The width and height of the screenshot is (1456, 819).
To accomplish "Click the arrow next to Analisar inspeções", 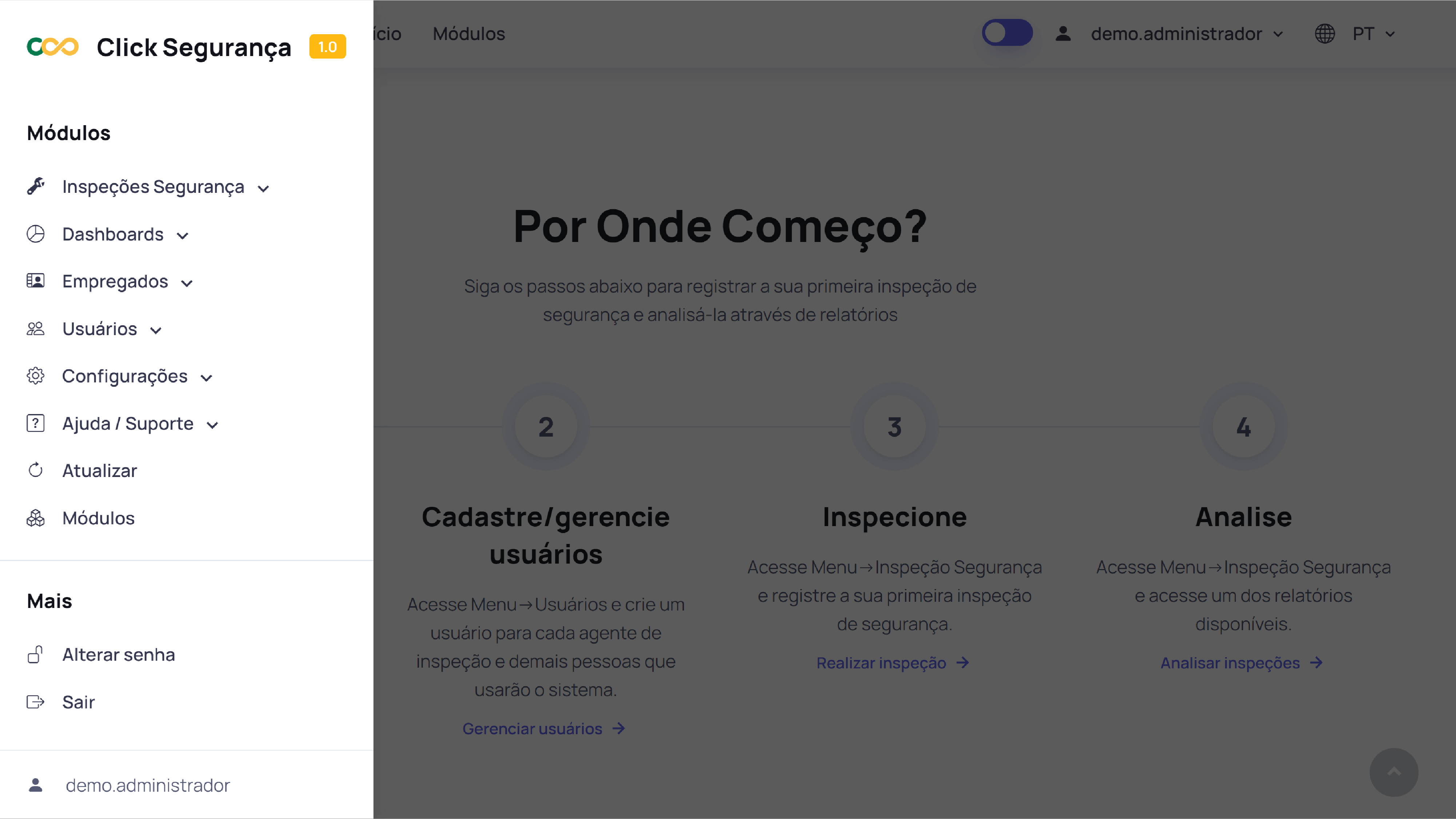I will (1316, 663).
